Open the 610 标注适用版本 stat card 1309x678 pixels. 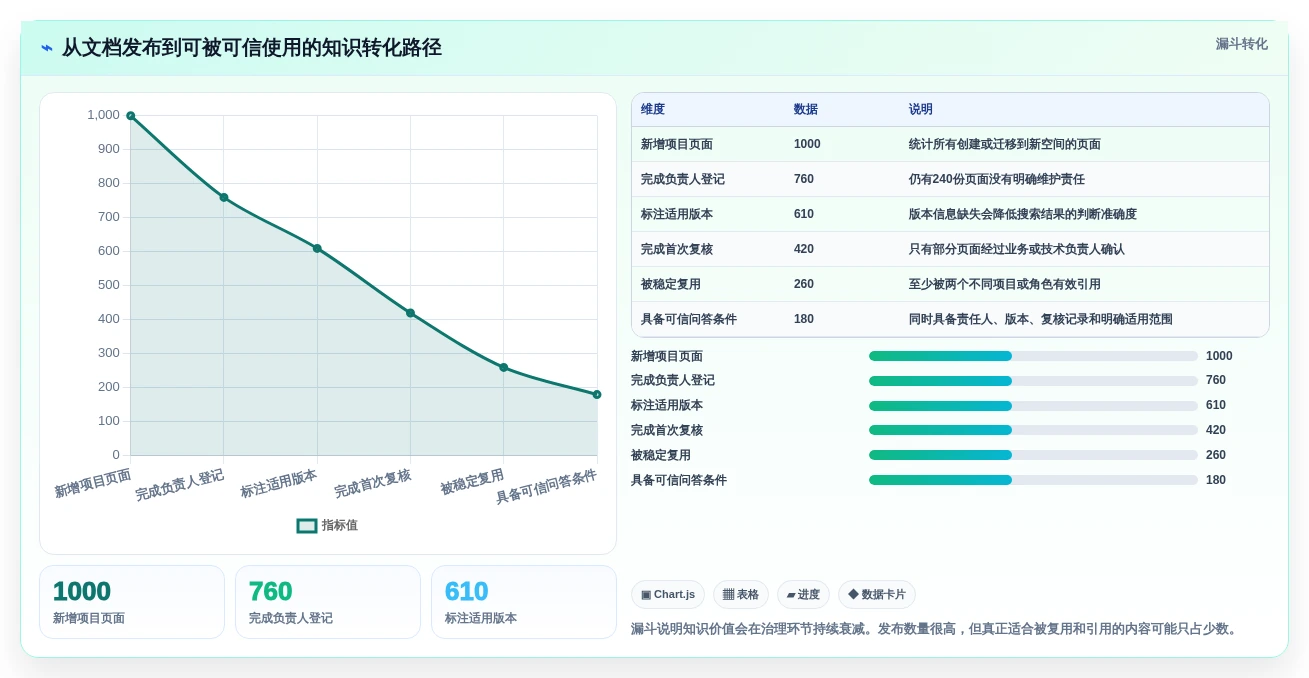(524, 602)
